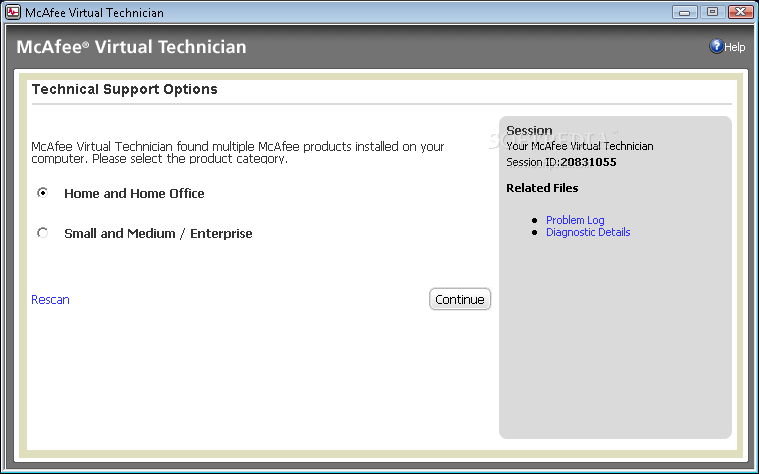Click the Session ID number 20831055

click(x=588, y=162)
